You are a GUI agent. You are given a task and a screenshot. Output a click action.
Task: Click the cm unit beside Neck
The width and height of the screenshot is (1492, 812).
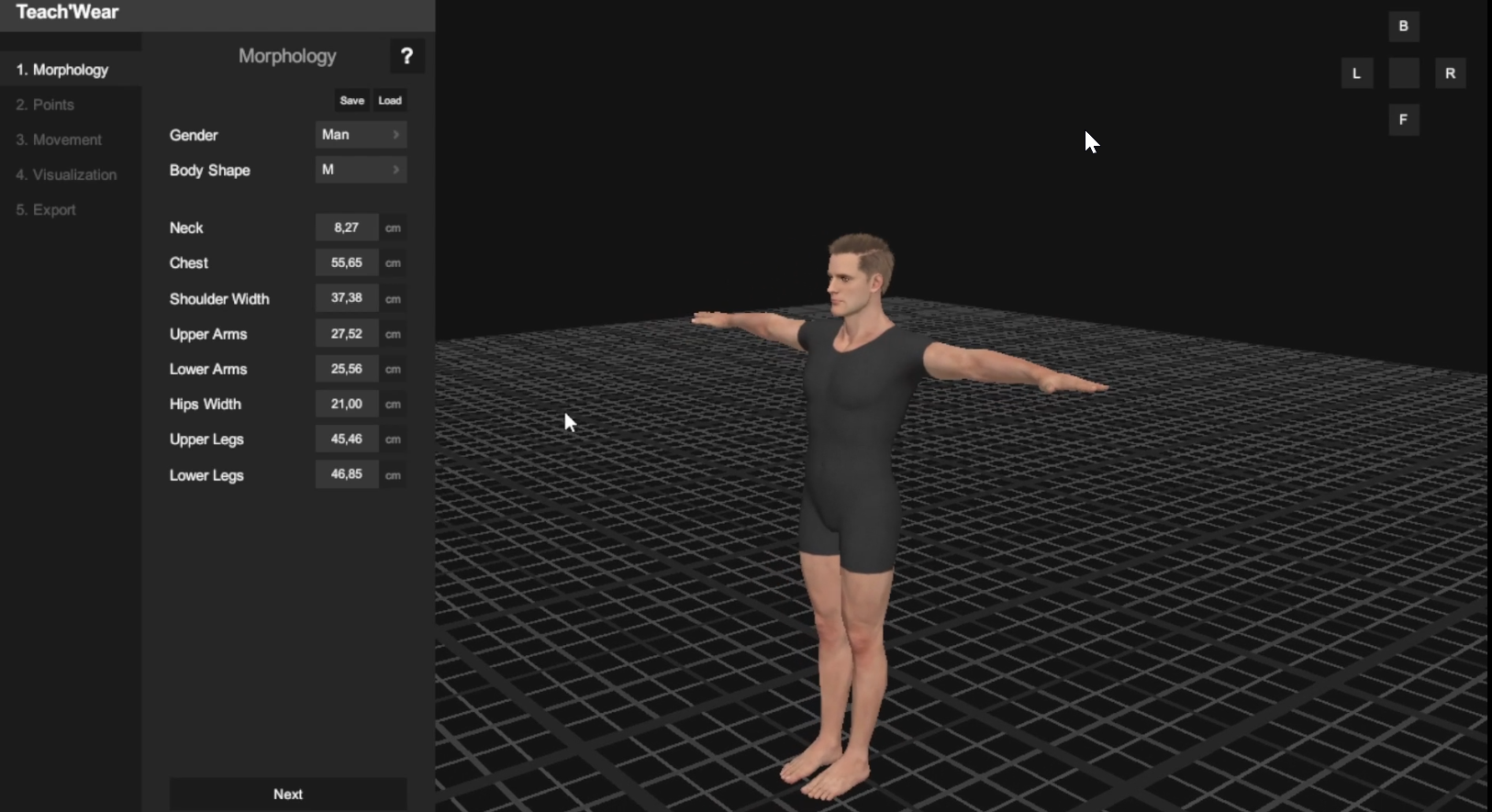point(393,228)
